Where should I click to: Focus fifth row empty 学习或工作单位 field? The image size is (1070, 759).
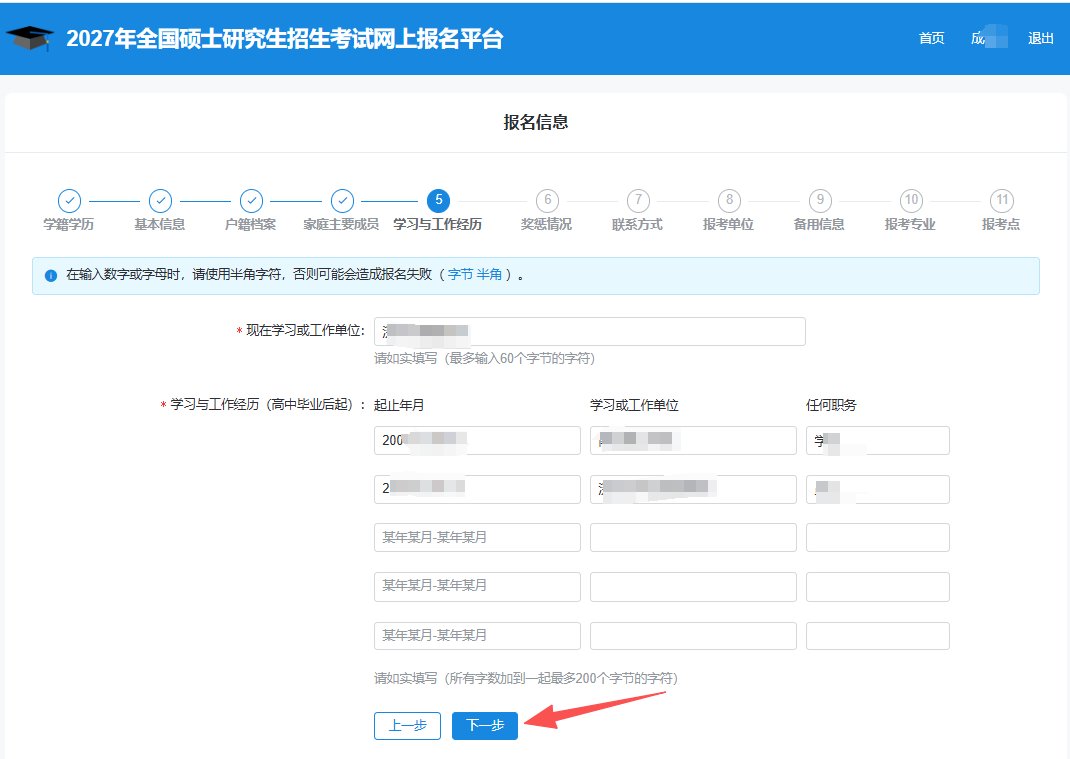tap(693, 635)
